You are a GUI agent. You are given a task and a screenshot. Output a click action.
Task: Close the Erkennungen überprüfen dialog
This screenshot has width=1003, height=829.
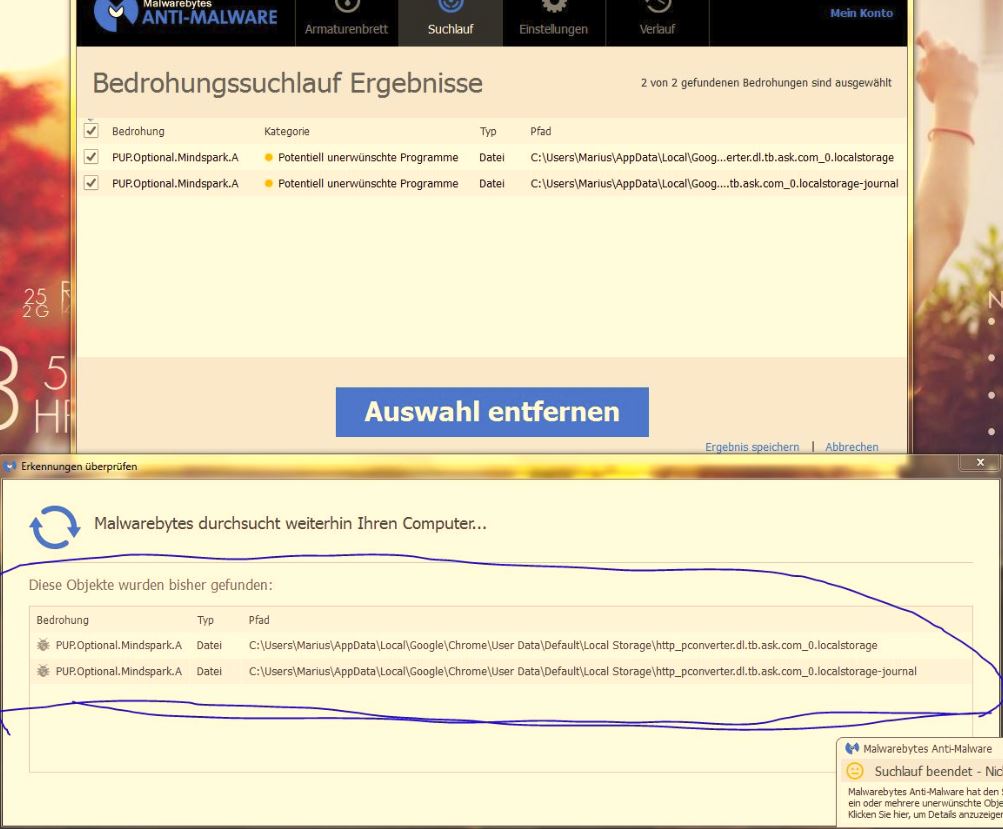tap(980, 462)
